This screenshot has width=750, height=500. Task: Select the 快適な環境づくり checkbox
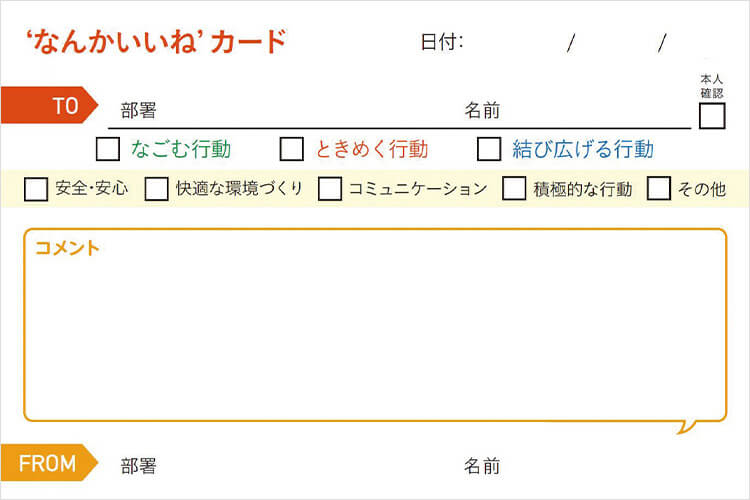156,189
